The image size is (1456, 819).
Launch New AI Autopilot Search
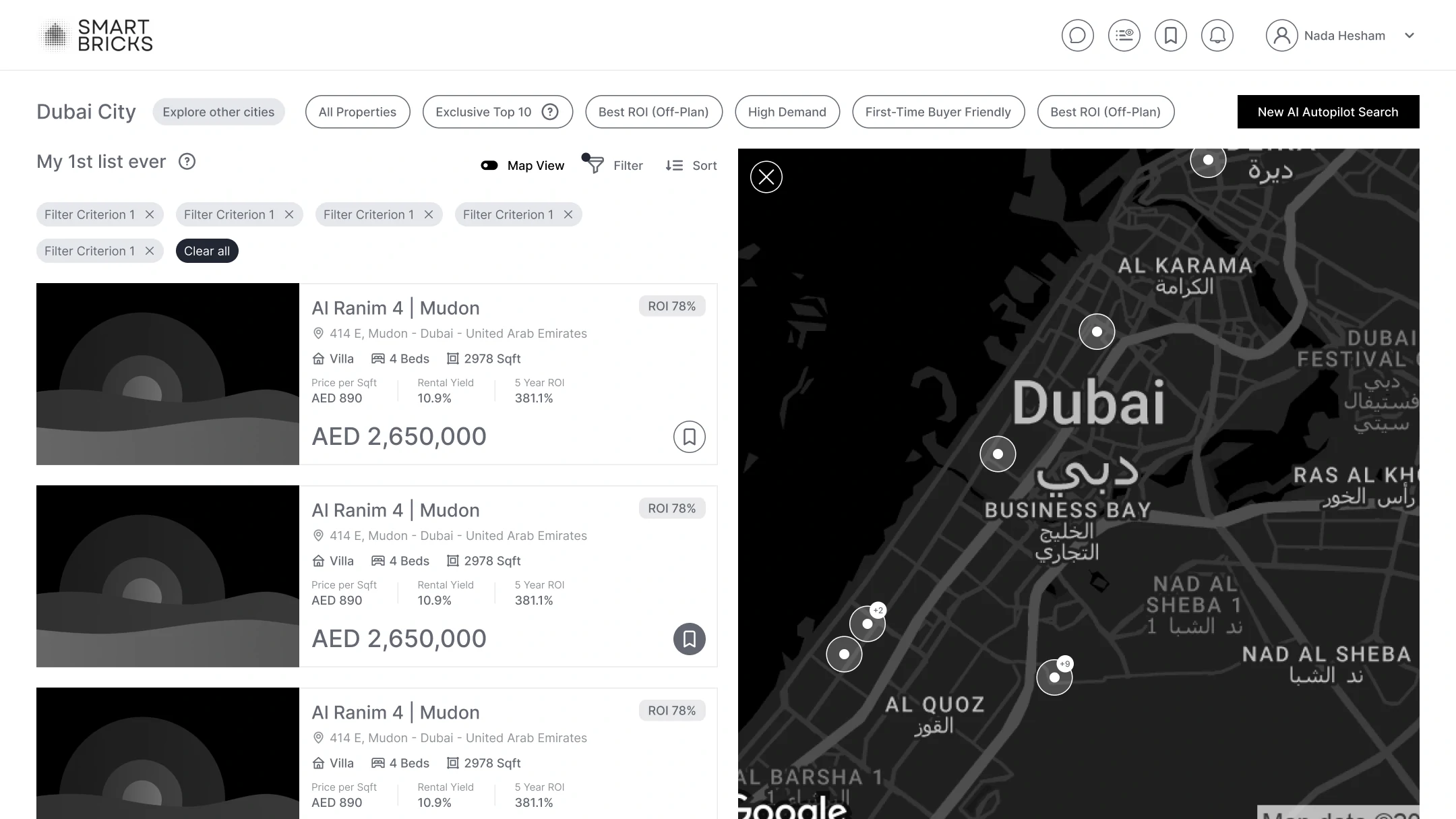pyautogui.click(x=1328, y=112)
